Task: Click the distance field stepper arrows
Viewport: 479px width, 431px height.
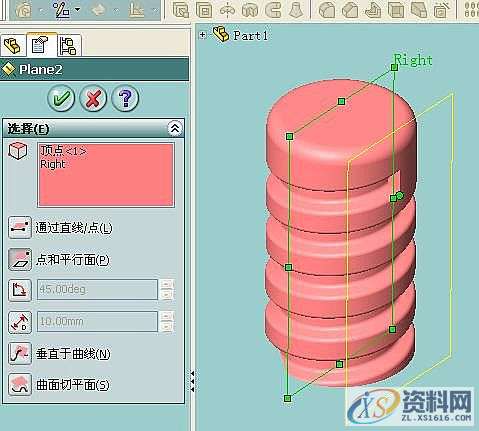Action: [167, 321]
